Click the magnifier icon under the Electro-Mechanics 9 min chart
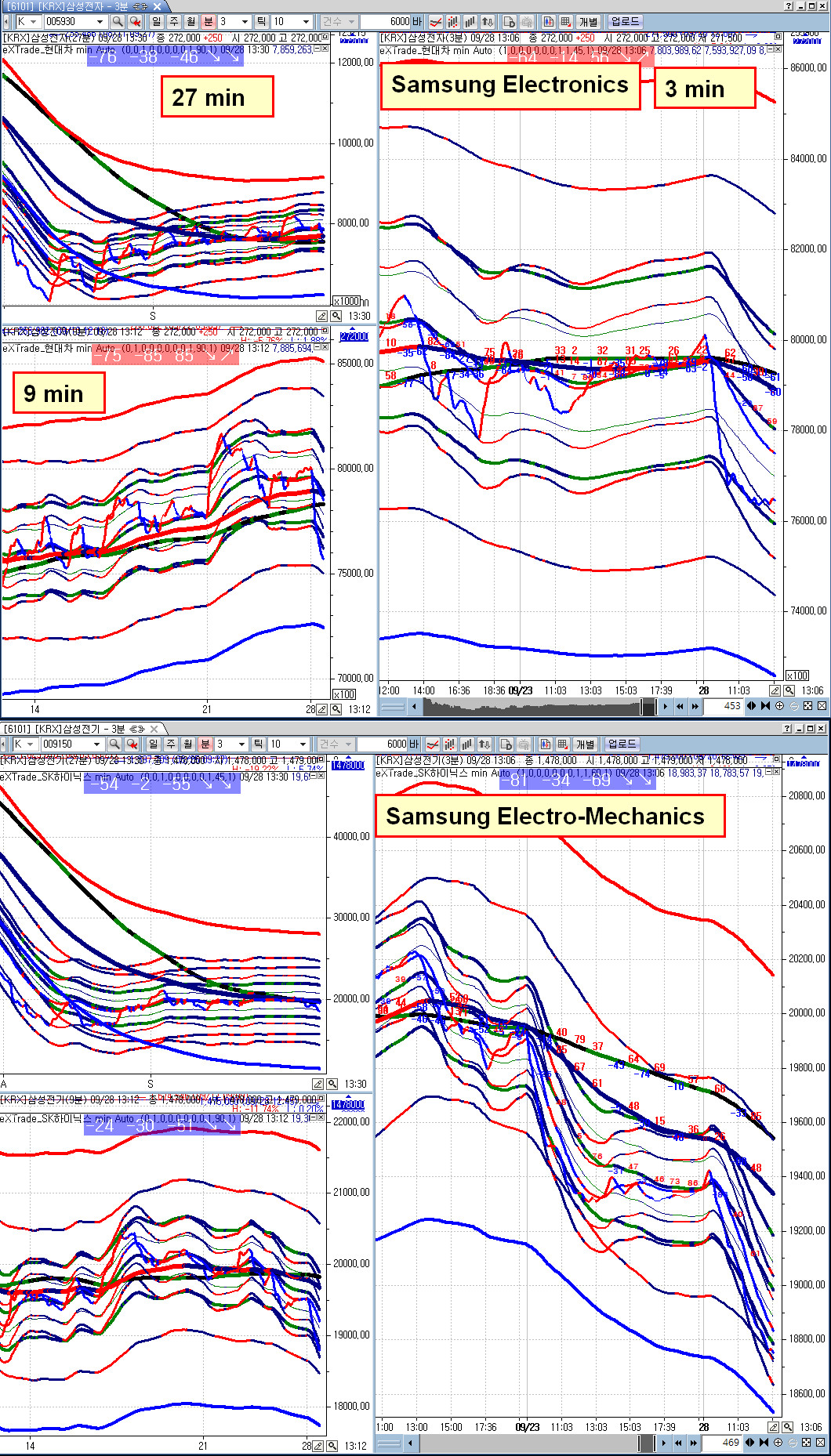 pyautogui.click(x=332, y=1446)
